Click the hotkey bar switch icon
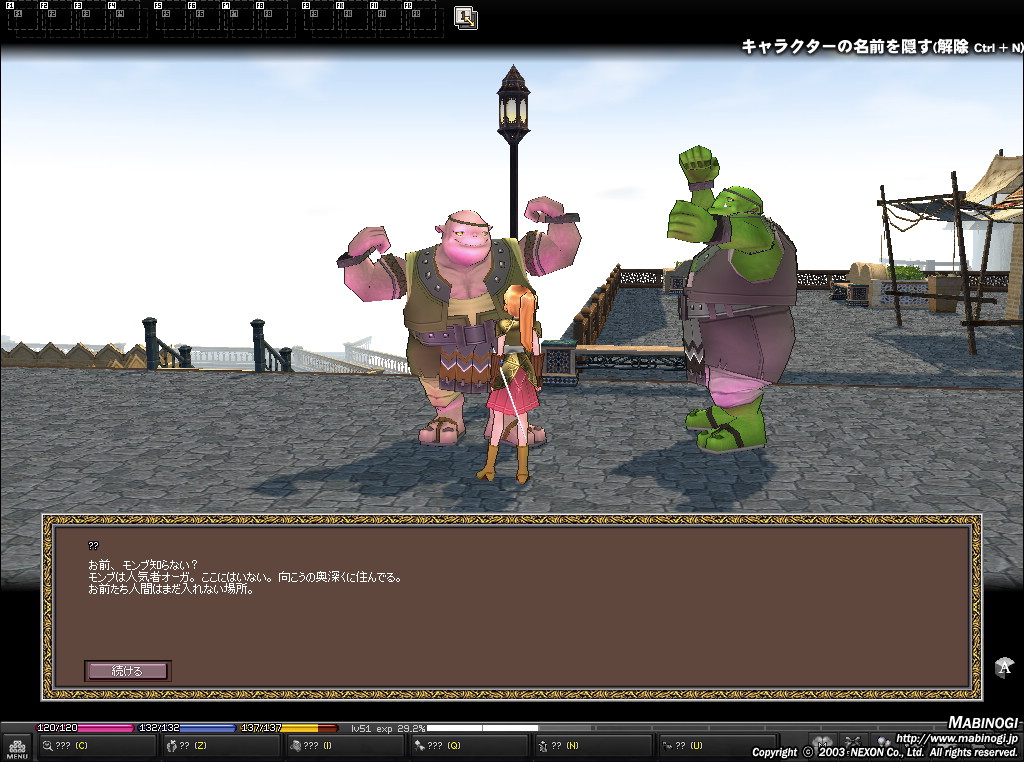This screenshot has height=762, width=1024. pyautogui.click(x=466, y=17)
